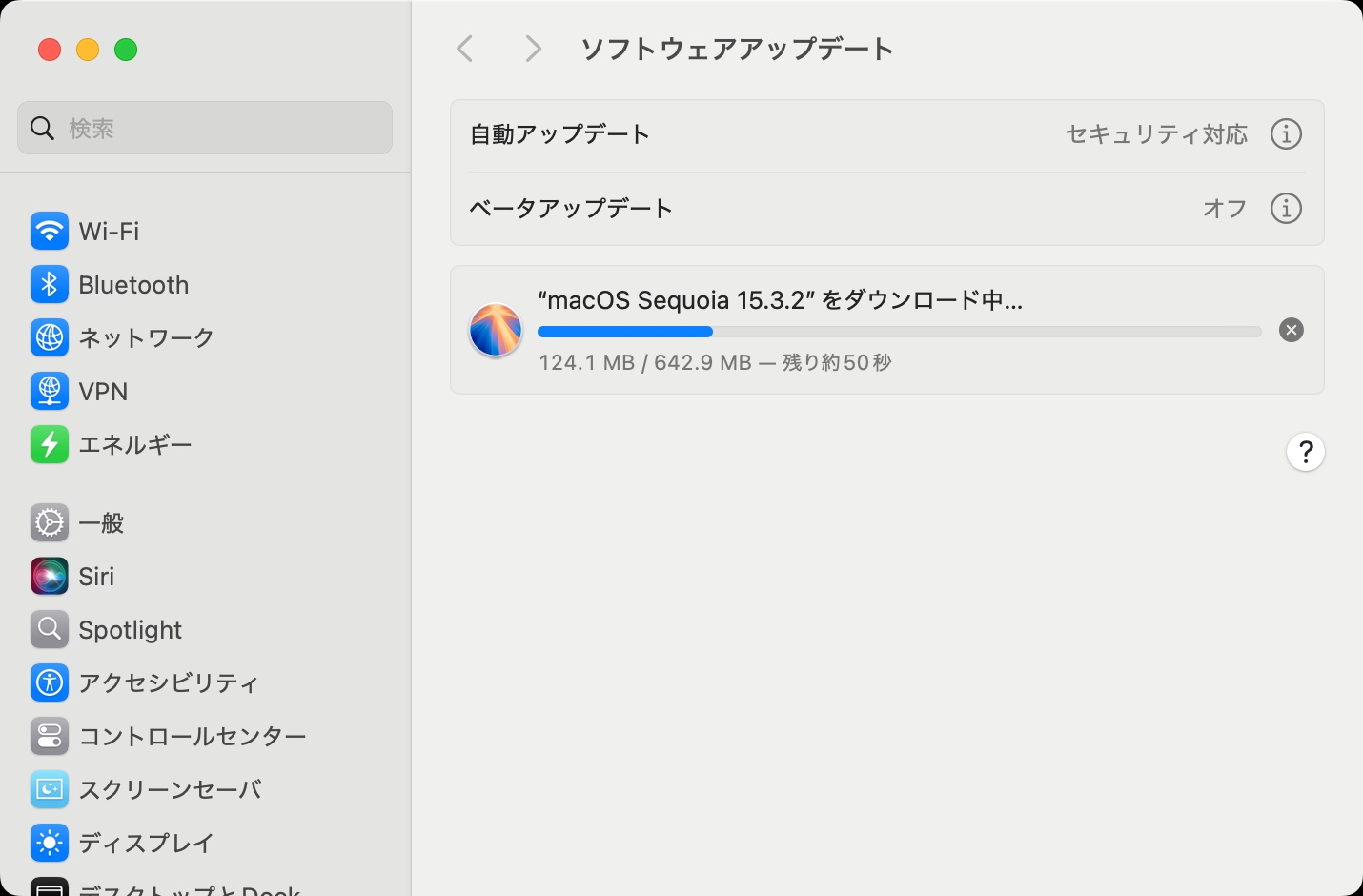Choose the VPN icon in sidebar
Image resolution: width=1363 pixels, height=896 pixels.
pos(50,391)
